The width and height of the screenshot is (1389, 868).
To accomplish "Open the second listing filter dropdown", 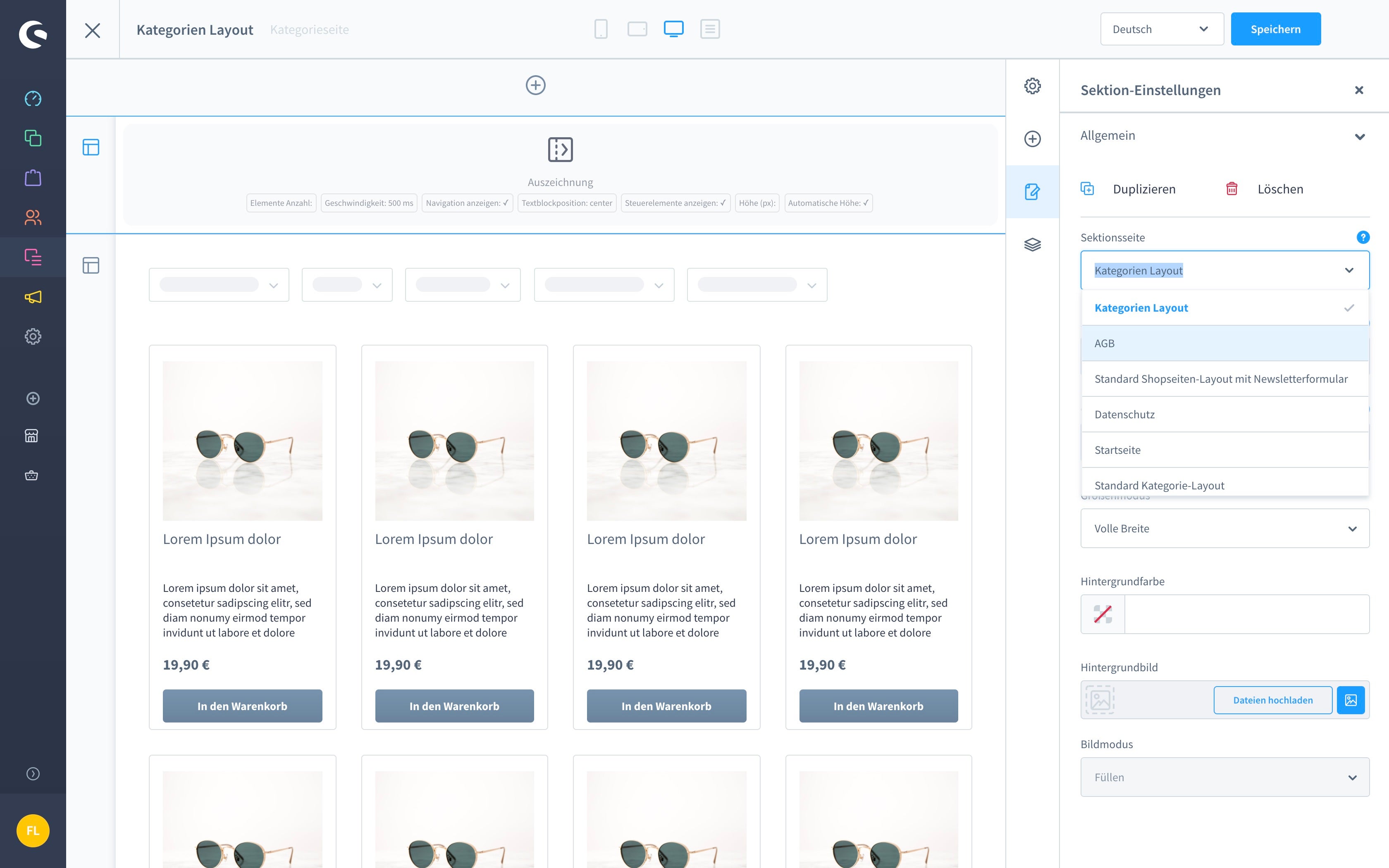I will [x=347, y=285].
